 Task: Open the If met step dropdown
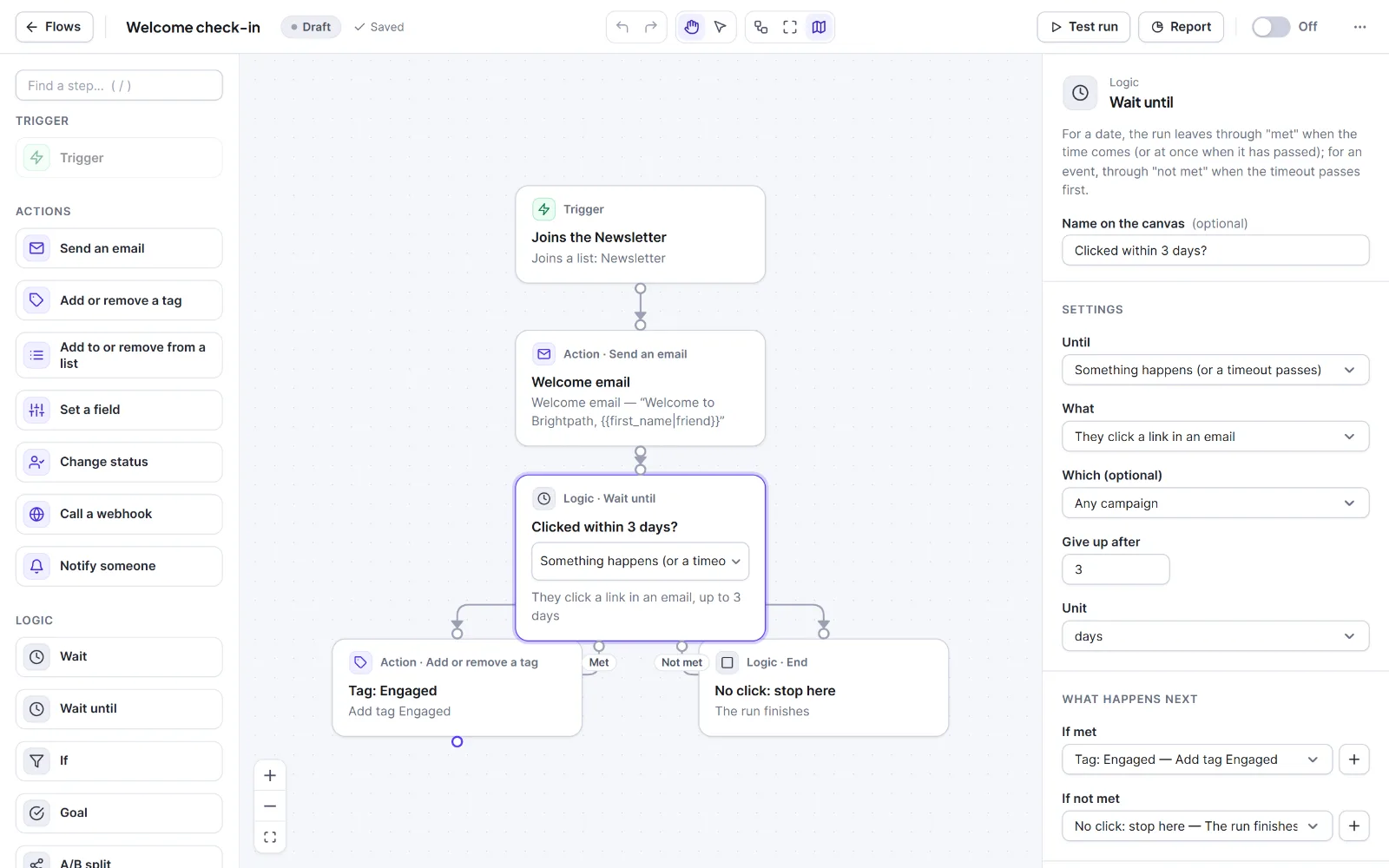[1197, 759]
